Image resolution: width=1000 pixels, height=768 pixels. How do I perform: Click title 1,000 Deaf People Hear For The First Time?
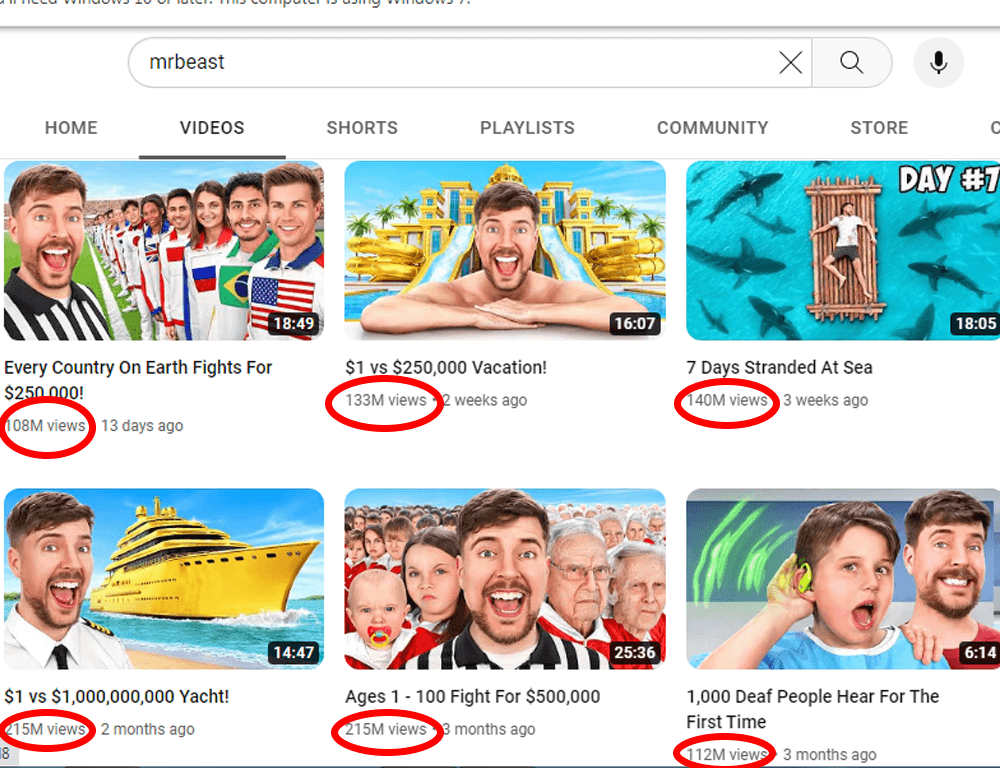click(x=812, y=709)
